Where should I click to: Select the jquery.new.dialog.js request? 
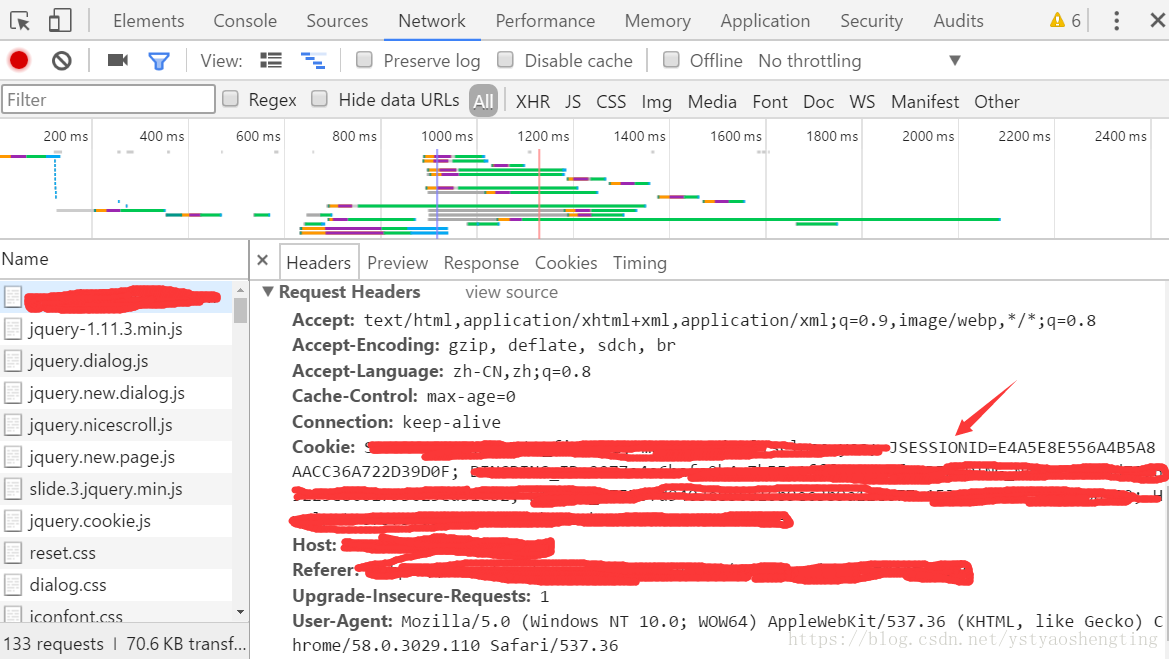click(116, 393)
